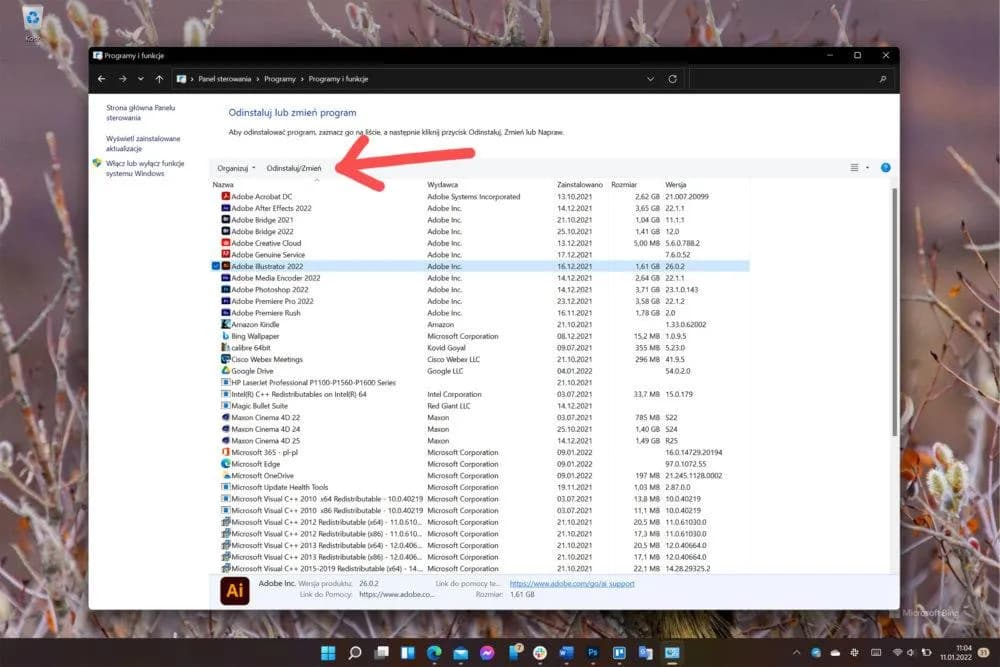Expand the Organizuj dropdown menu
Screen dimensions: 1000x667
click(235, 167)
